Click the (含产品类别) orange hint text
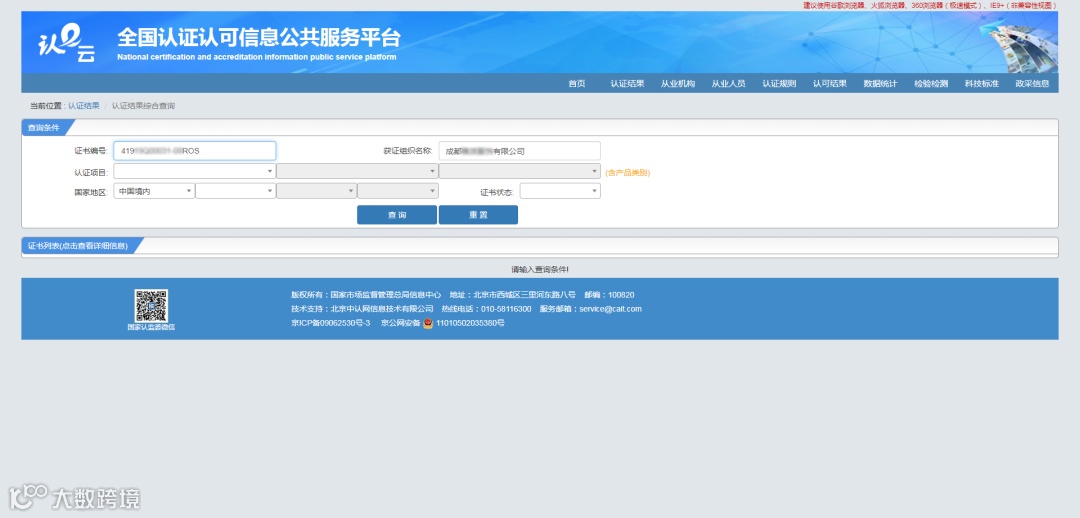Image resolution: width=1080 pixels, height=518 pixels. tap(627, 173)
